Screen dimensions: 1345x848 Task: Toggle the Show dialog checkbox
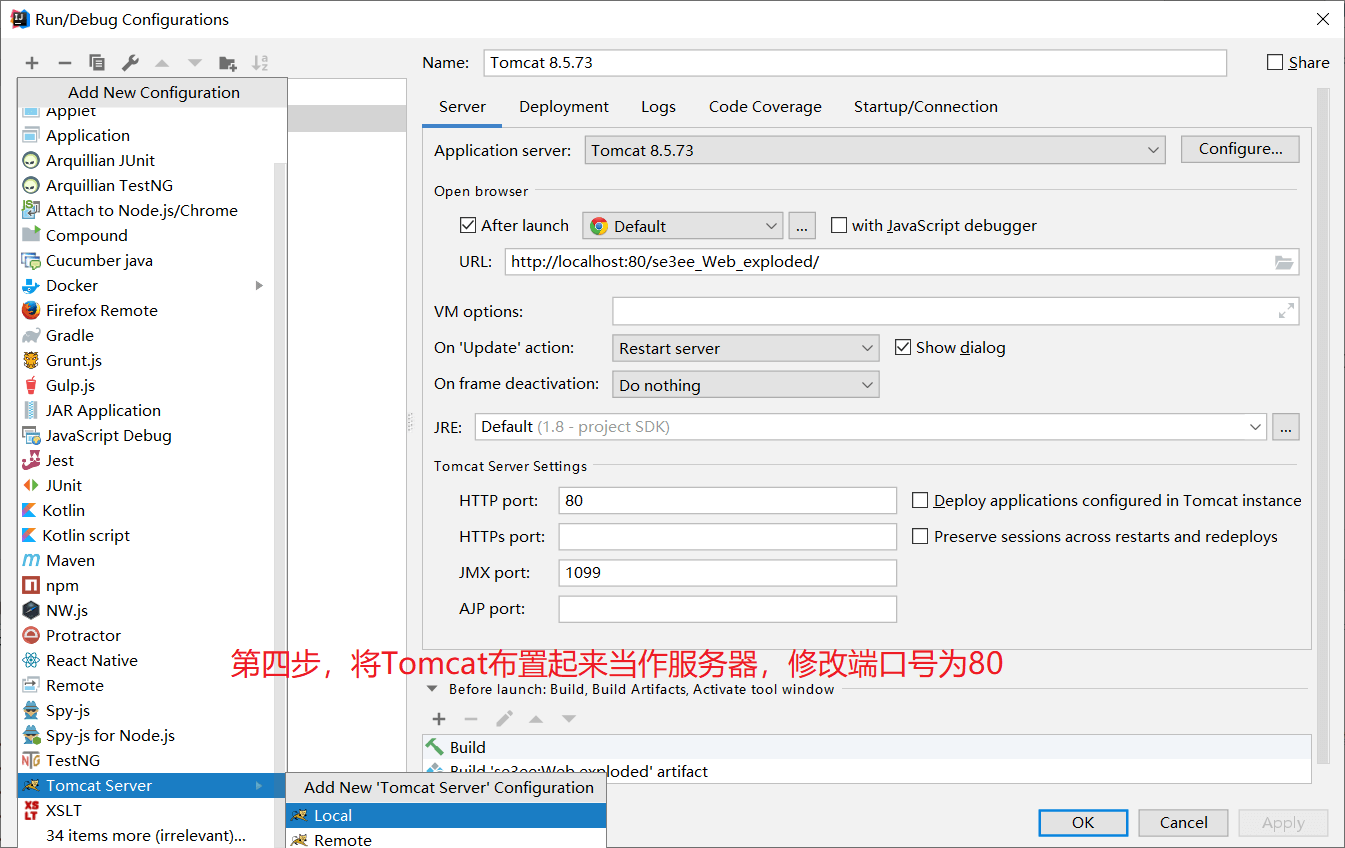pos(903,347)
